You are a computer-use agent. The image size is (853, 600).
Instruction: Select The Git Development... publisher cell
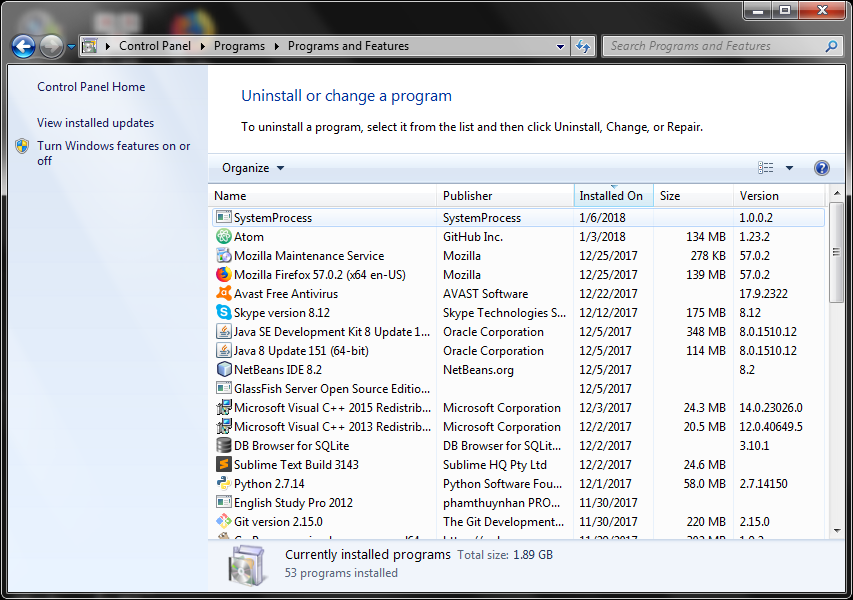(503, 522)
